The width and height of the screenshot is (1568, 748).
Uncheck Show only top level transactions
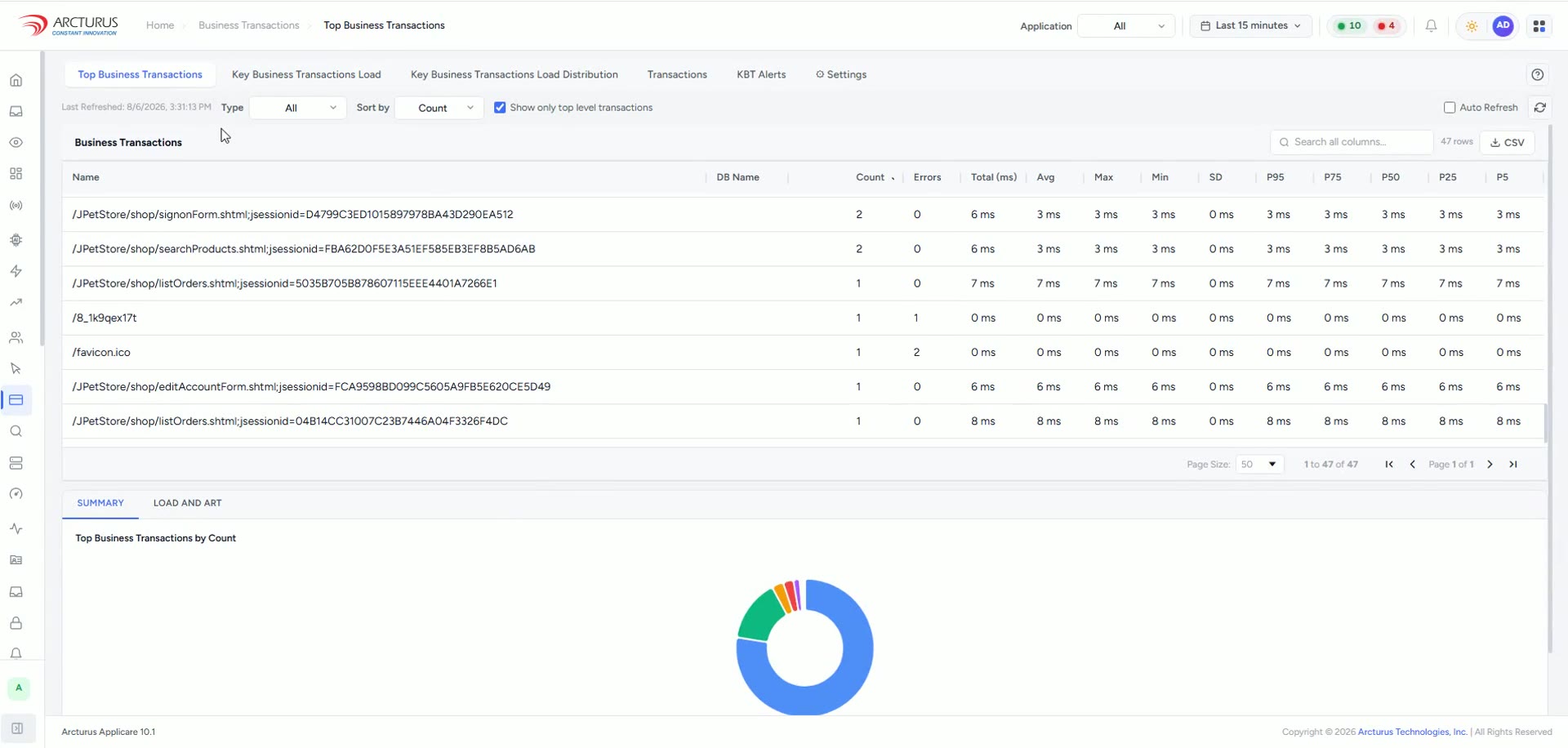500,108
